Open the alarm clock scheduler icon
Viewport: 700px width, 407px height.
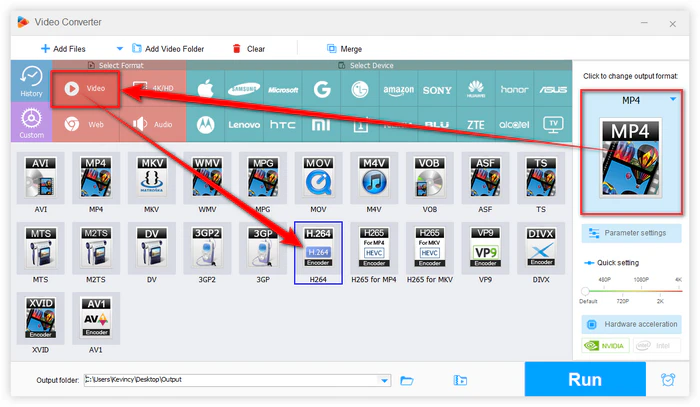click(x=667, y=380)
